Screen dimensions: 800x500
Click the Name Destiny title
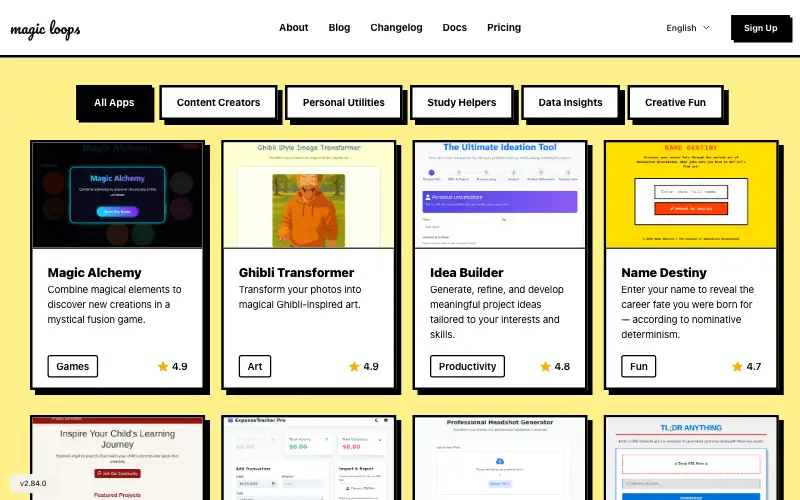[664, 272]
